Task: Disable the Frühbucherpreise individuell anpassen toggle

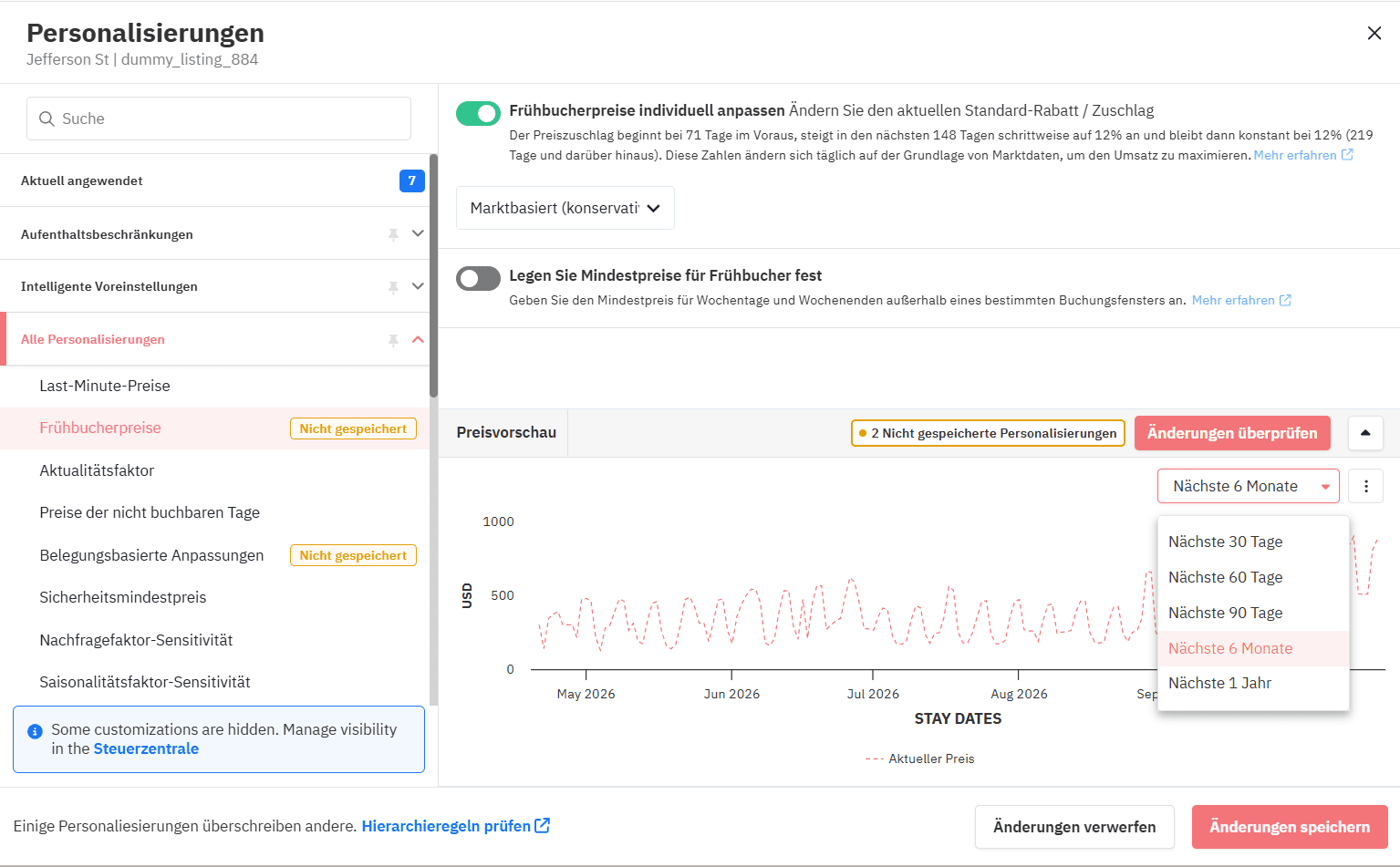Action: (x=478, y=113)
